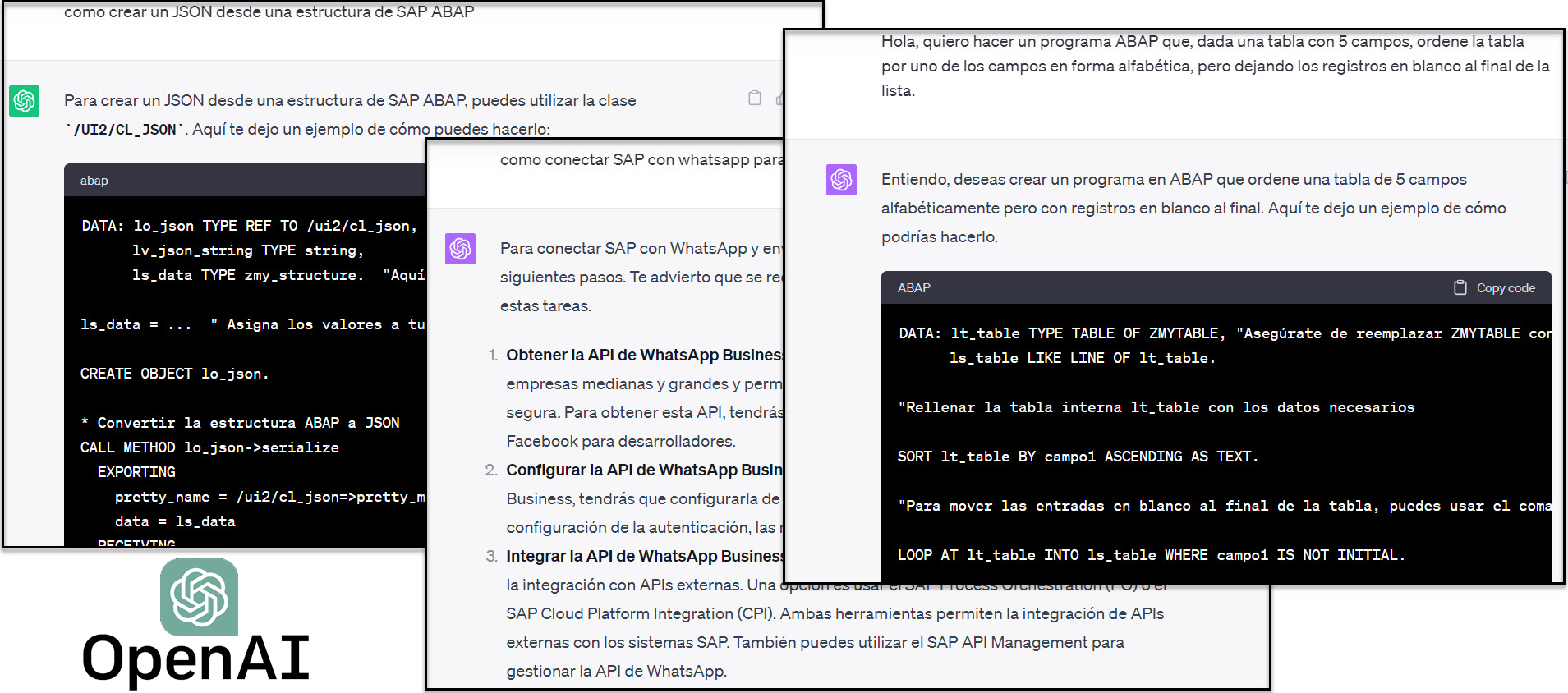Click the clipboard copy icon on the JSON answer
The width and height of the screenshot is (1568, 693).
(x=754, y=99)
